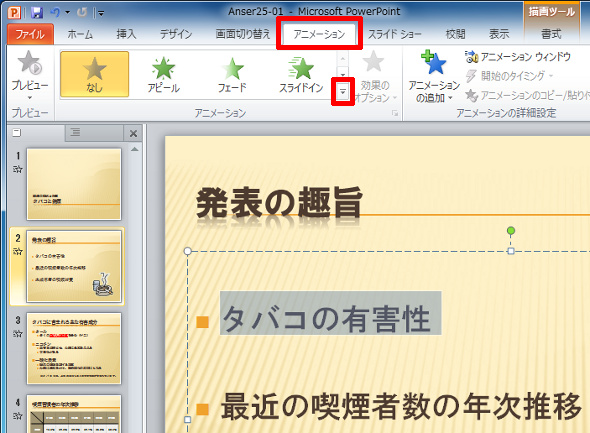Image resolution: width=590 pixels, height=433 pixels.
Task: Open the undo history dropdown arrow
Action: click(x=67, y=12)
